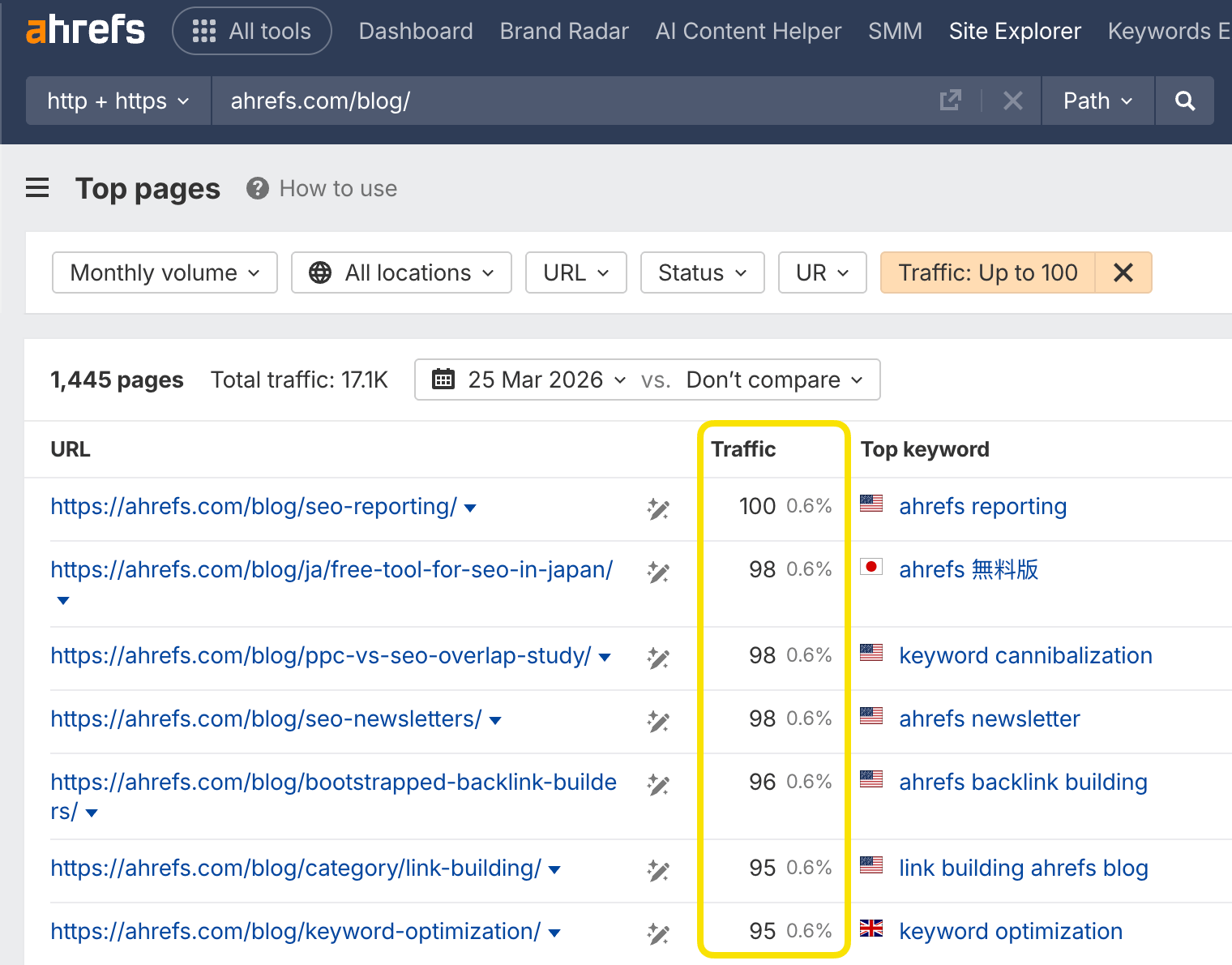Image resolution: width=1232 pixels, height=965 pixels.
Task: Remove the Traffic: Up to 100 filter
Action: click(1123, 272)
